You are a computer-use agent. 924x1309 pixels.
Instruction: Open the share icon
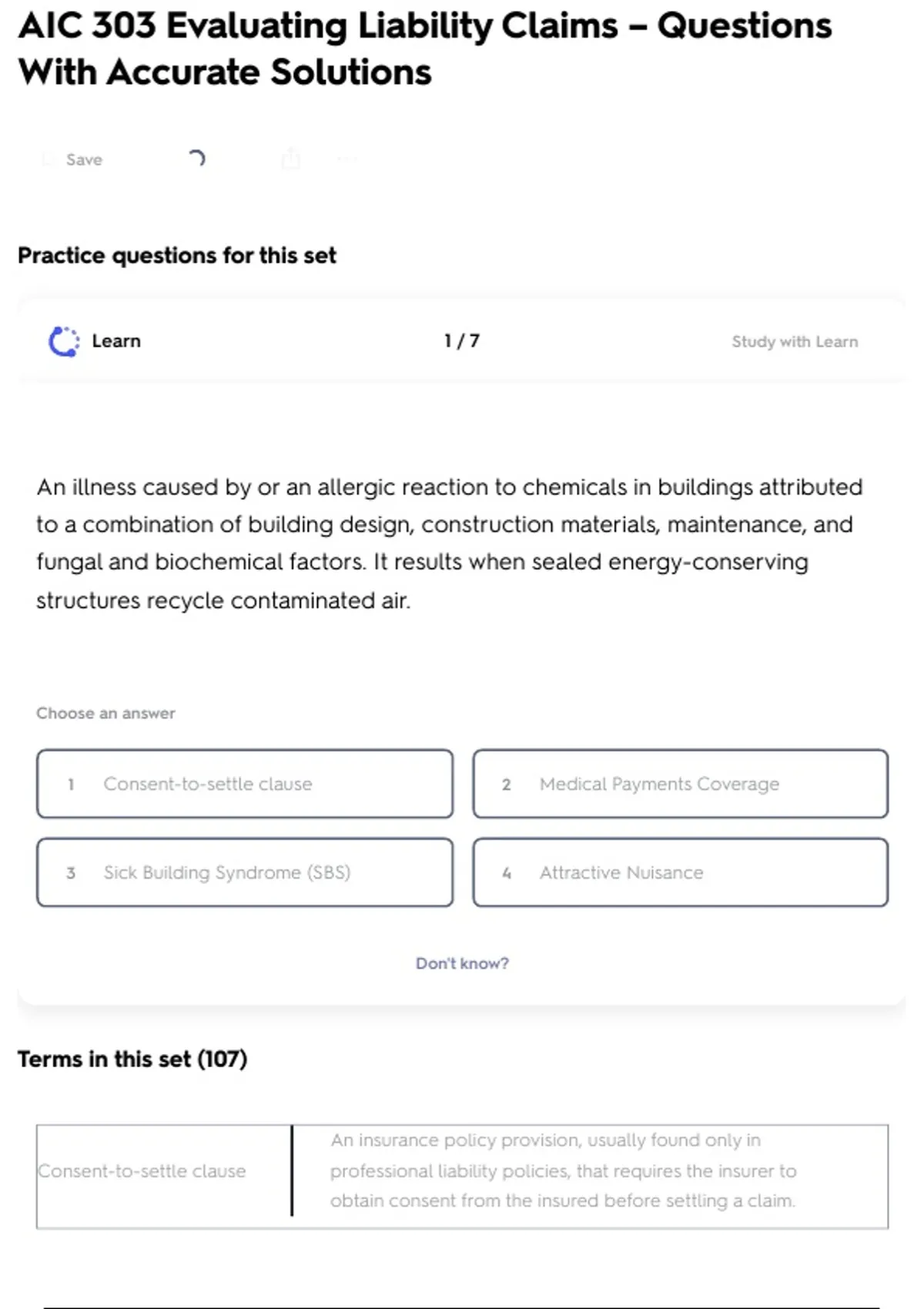click(290, 159)
